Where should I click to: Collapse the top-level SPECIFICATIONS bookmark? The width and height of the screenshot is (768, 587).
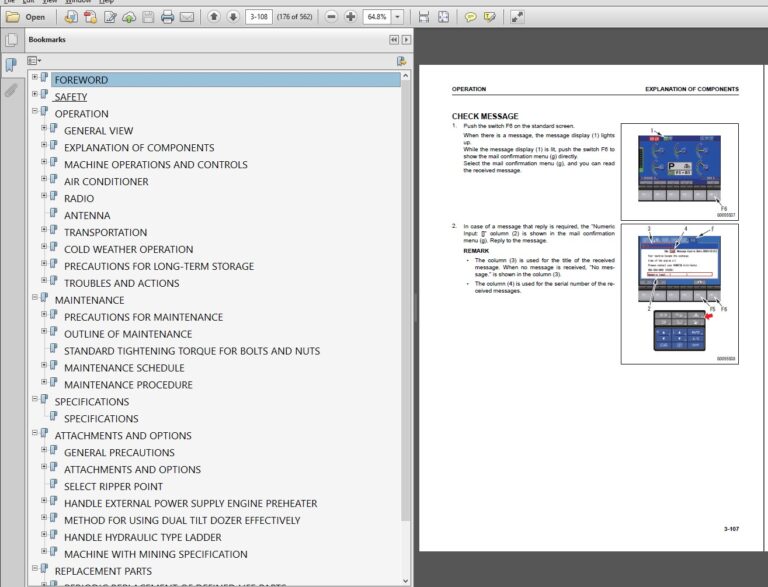35,399
